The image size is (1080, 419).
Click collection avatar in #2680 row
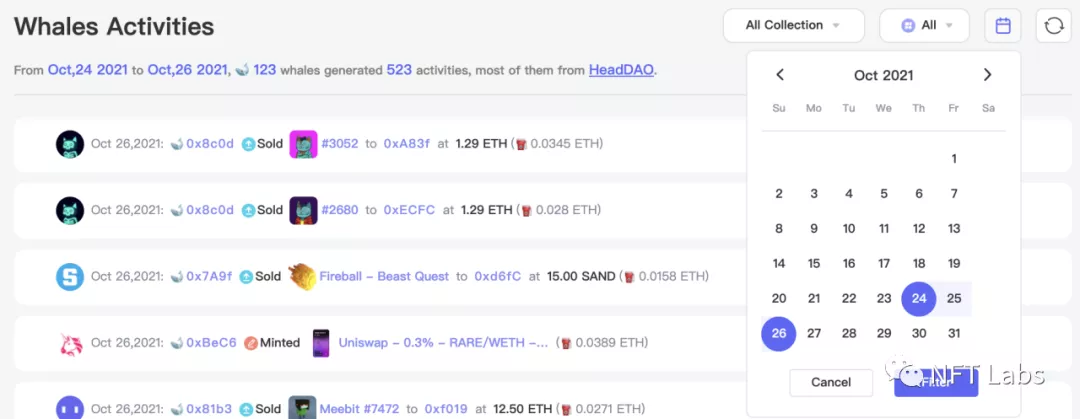[70, 210]
